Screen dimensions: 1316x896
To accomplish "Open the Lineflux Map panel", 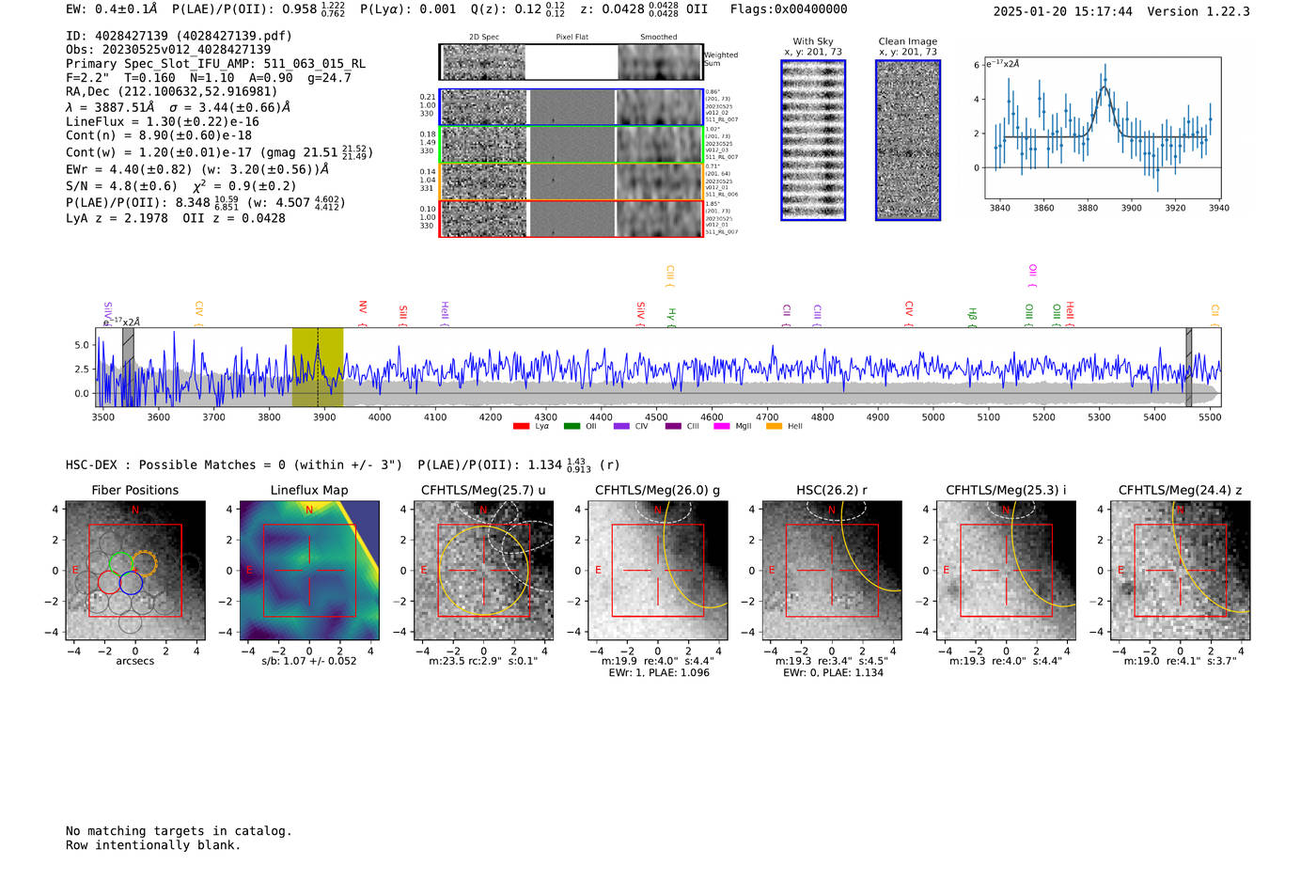I will [309, 570].
